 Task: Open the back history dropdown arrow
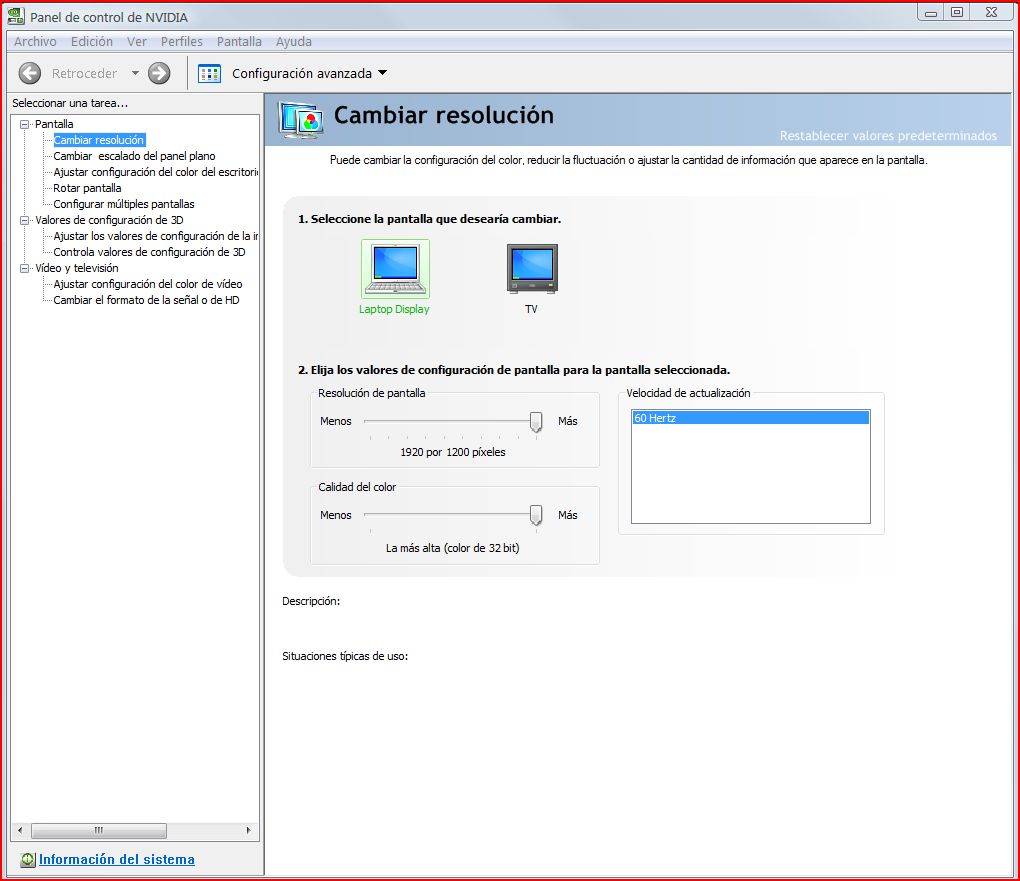click(x=135, y=73)
